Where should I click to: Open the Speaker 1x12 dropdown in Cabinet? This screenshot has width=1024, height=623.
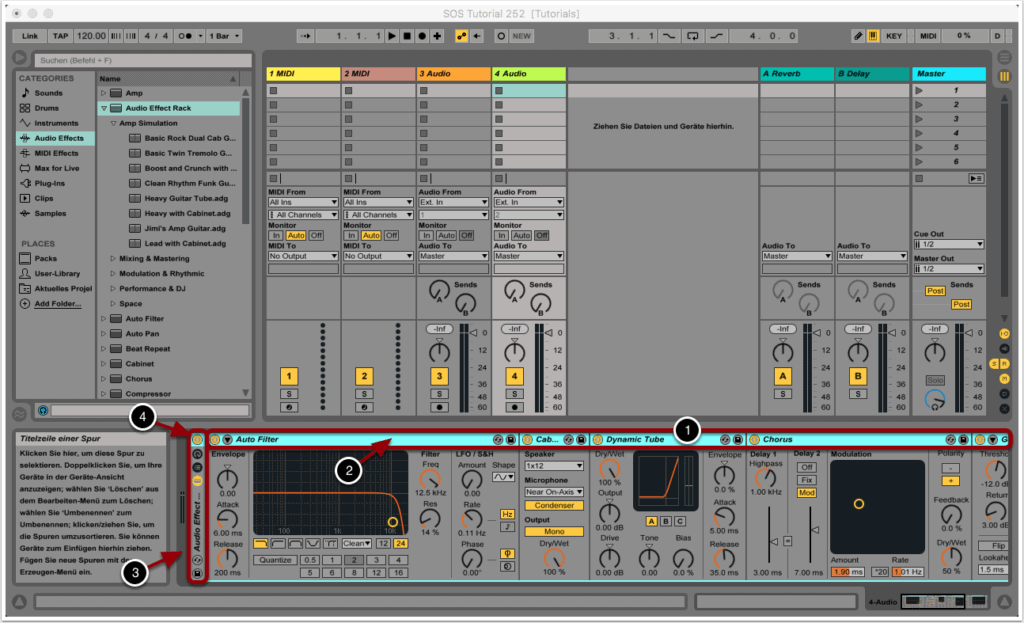554,466
